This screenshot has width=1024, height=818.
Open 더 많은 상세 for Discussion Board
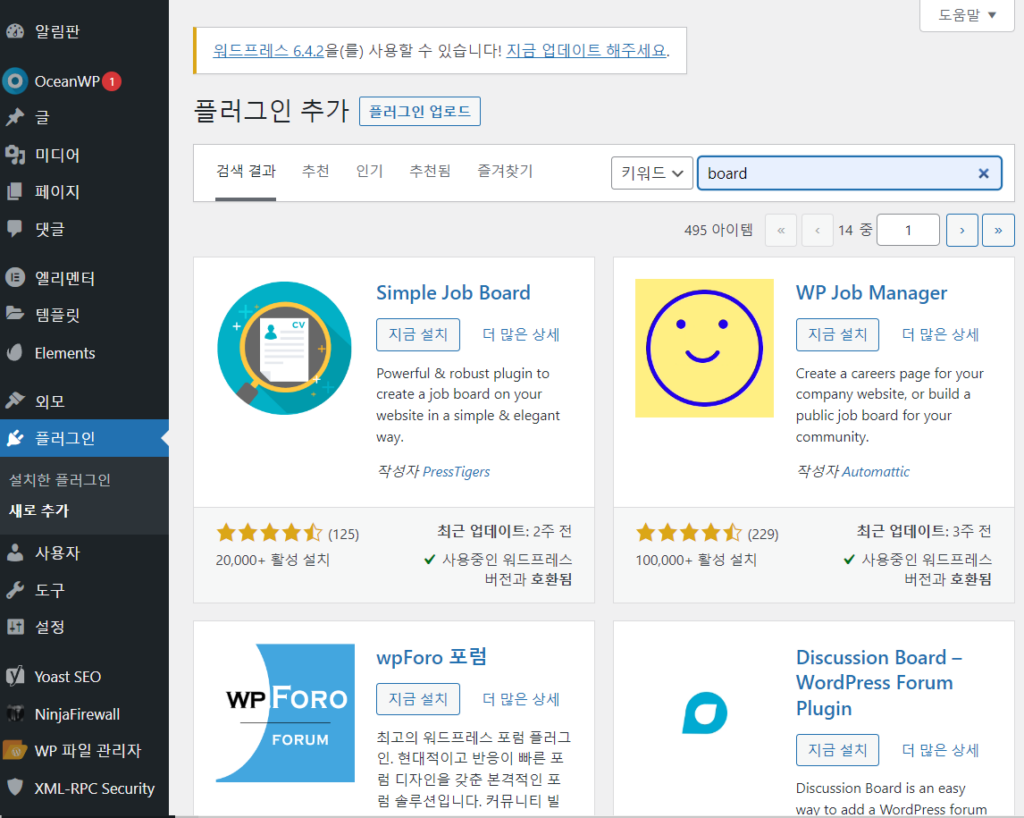pos(940,750)
